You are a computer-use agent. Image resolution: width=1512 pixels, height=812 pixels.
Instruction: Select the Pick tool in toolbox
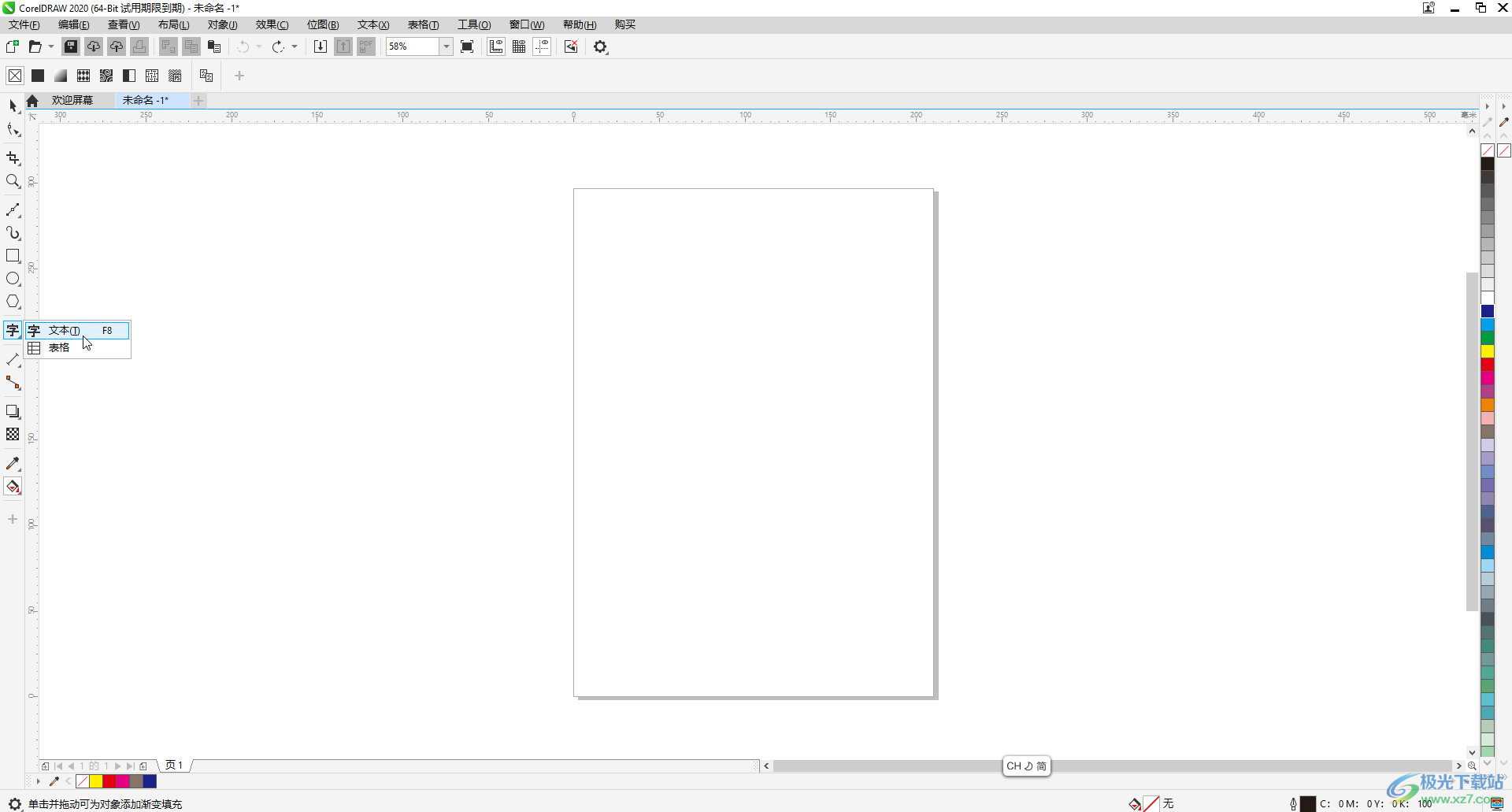(x=13, y=106)
